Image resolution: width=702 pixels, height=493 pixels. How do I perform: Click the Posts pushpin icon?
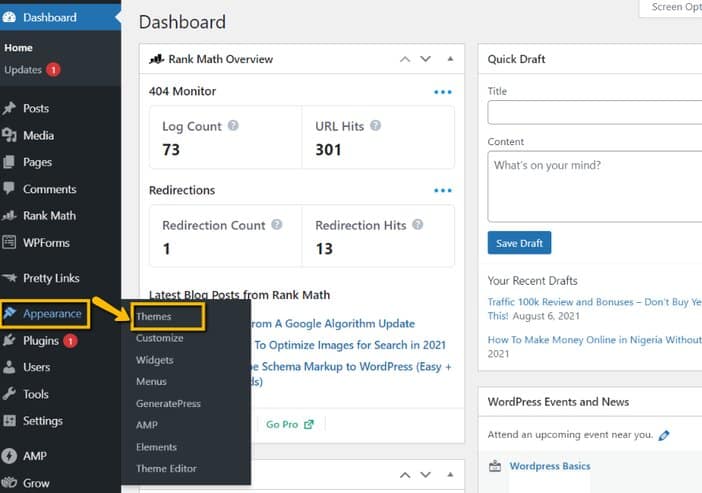pos(9,108)
